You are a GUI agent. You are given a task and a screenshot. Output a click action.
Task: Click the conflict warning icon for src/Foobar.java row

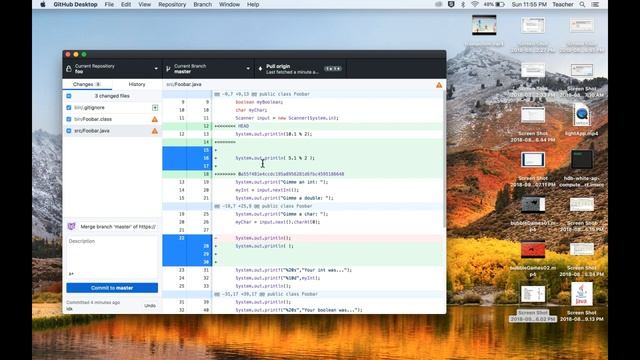click(155, 131)
